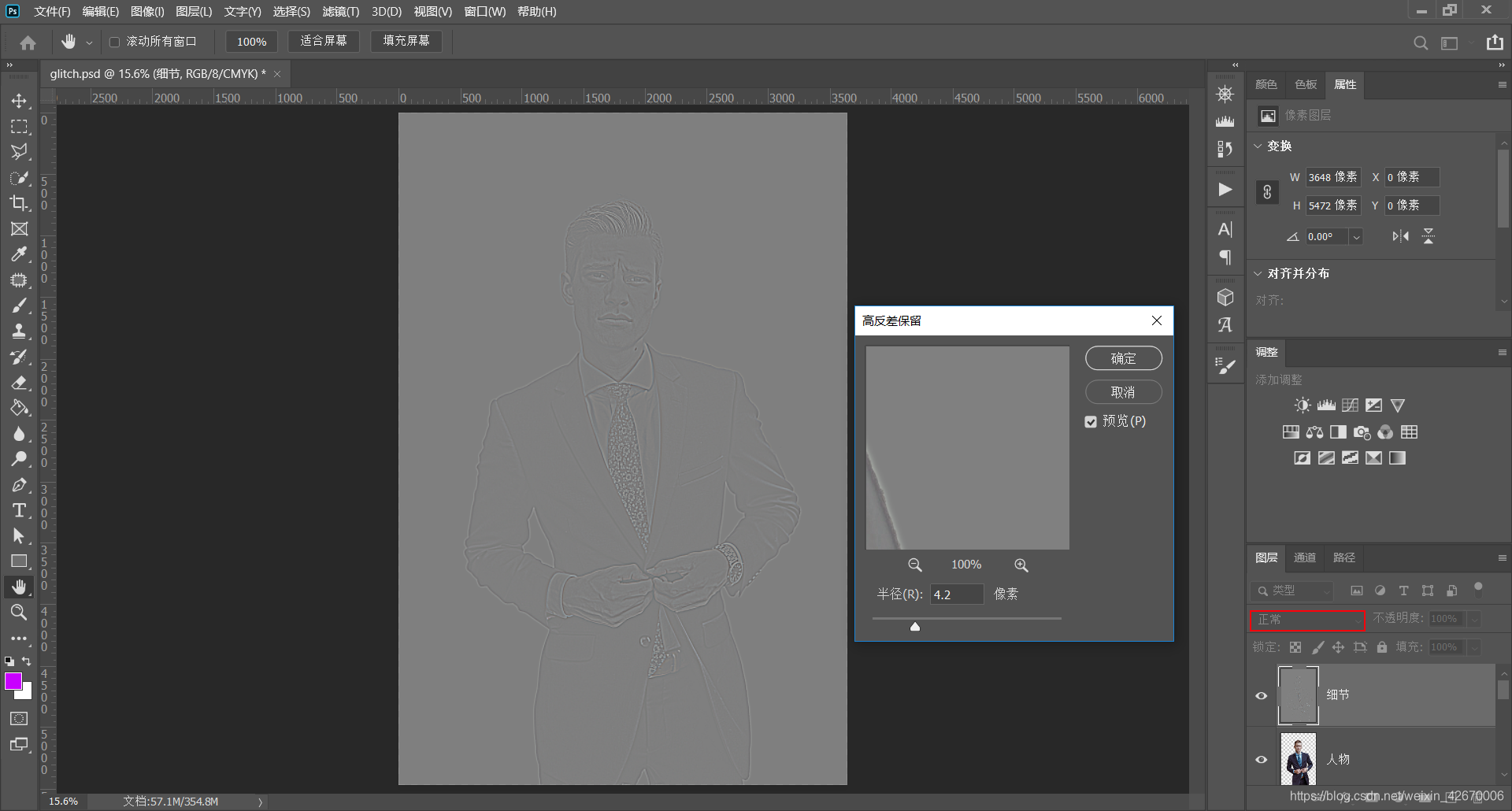Enable 滚动所有窗口 checkbox
Viewport: 1512px width, 811px height.
pos(114,42)
